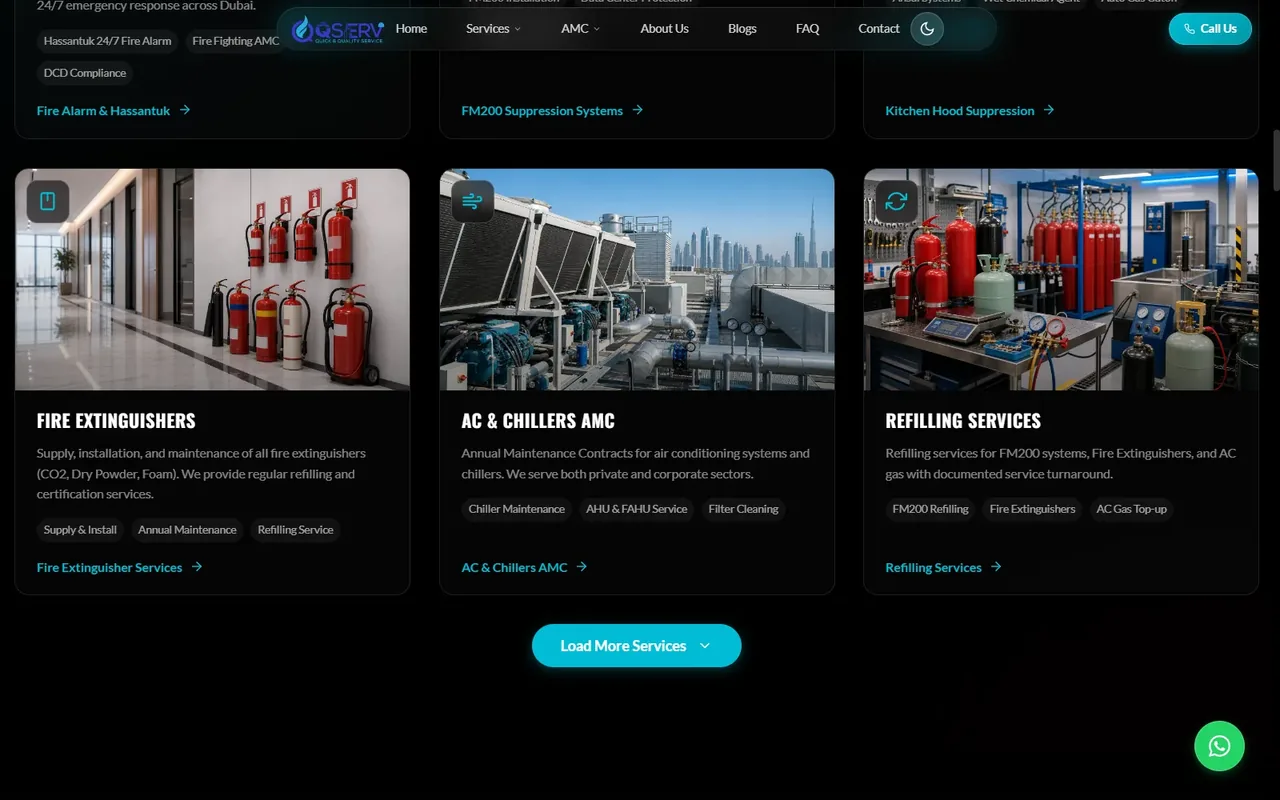
Task: Go to Home page
Action: pyautogui.click(x=411, y=29)
